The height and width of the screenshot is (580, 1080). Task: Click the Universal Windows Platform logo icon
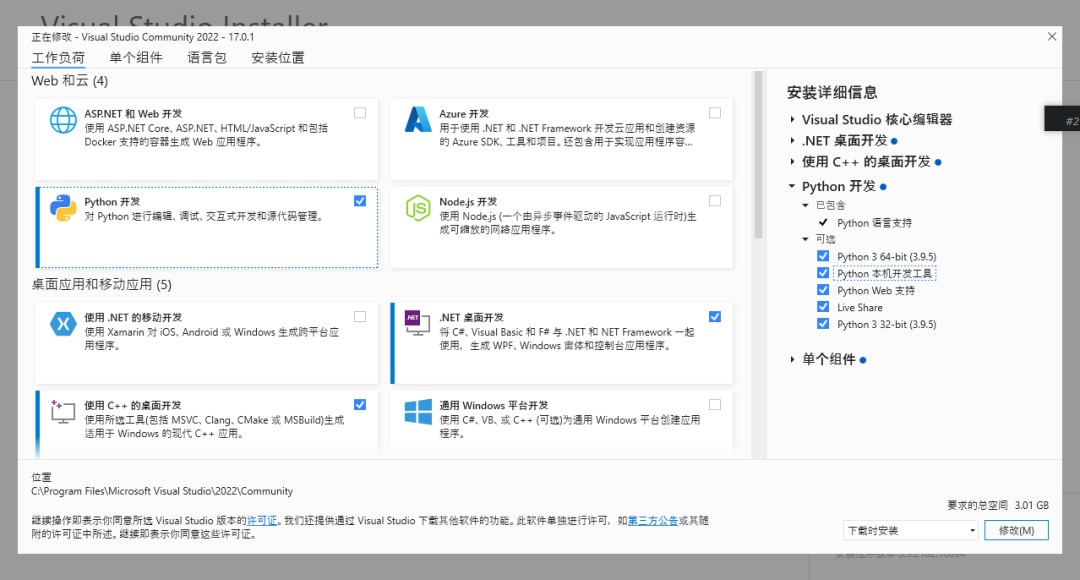[418, 412]
